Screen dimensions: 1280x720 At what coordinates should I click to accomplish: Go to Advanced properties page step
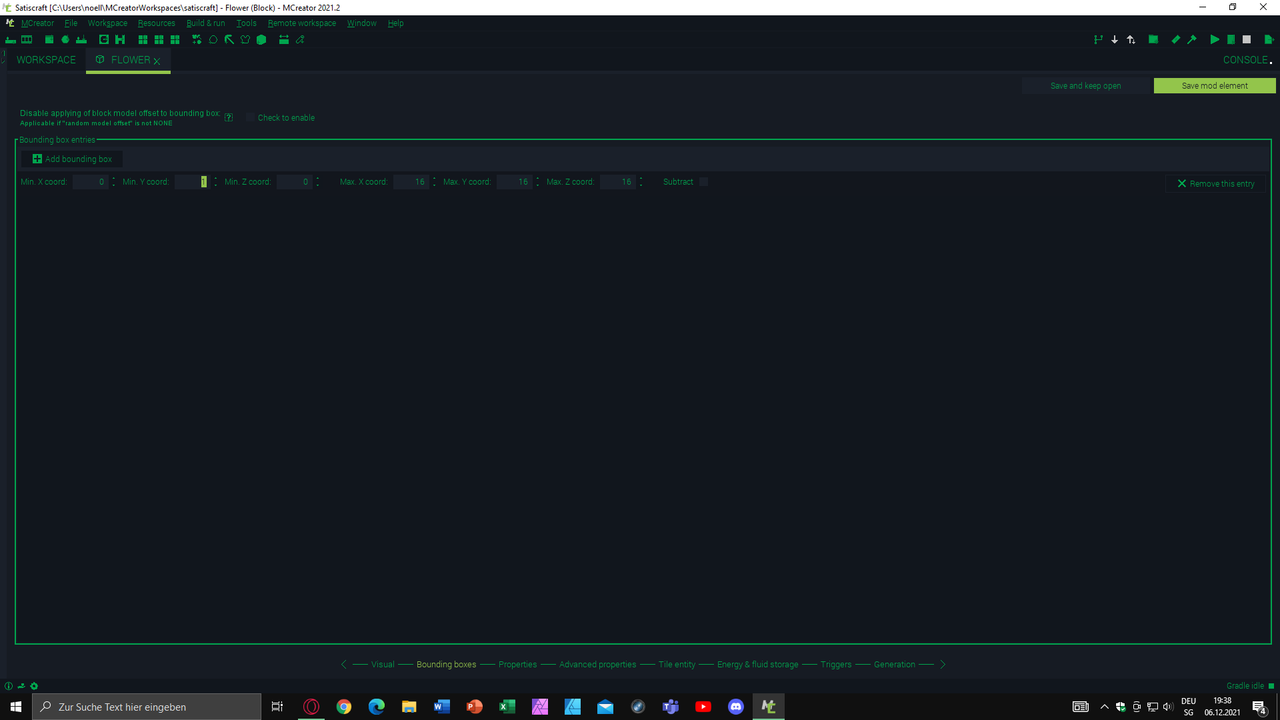[598, 664]
